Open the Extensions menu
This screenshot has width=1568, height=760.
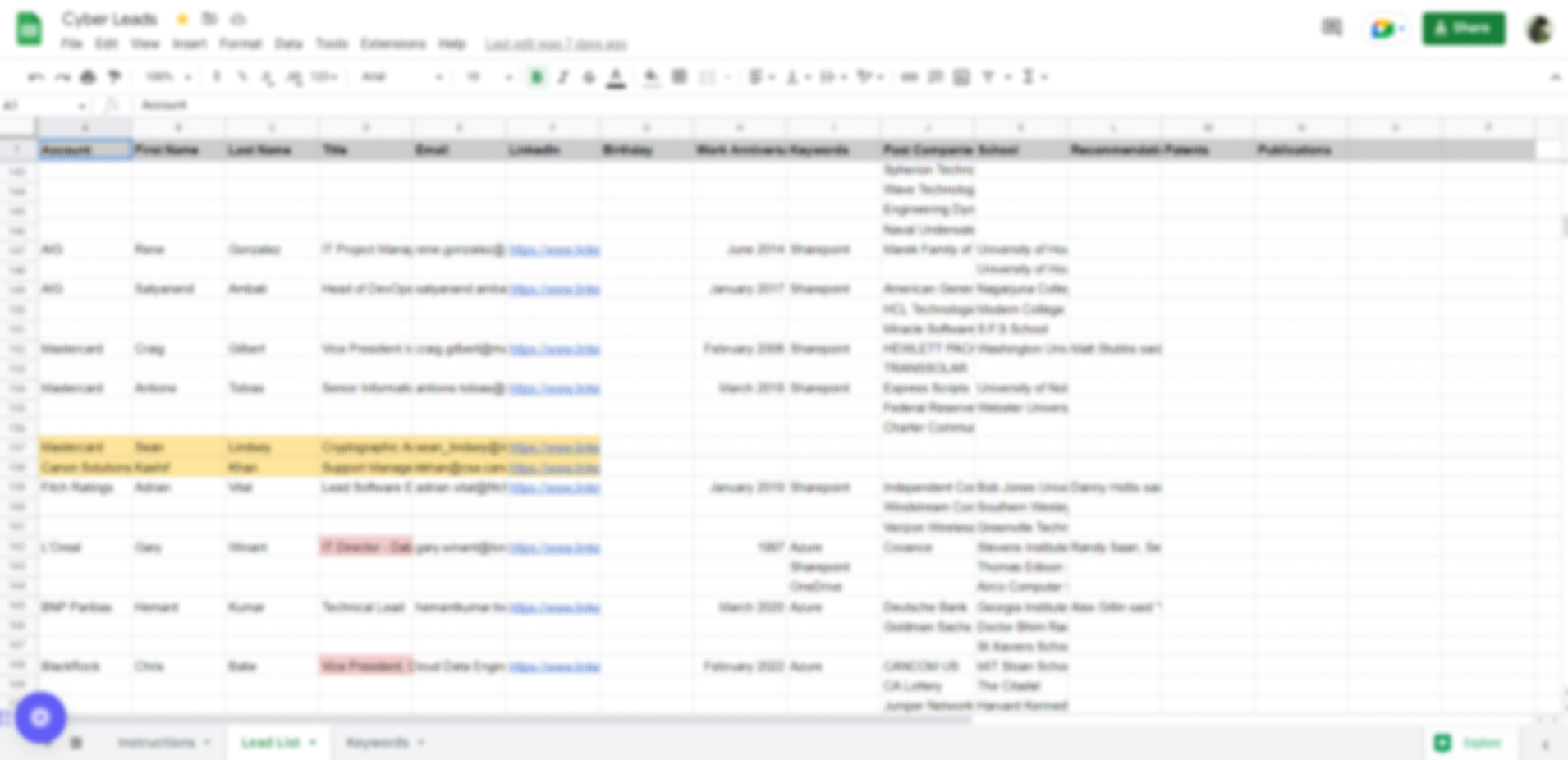[392, 43]
